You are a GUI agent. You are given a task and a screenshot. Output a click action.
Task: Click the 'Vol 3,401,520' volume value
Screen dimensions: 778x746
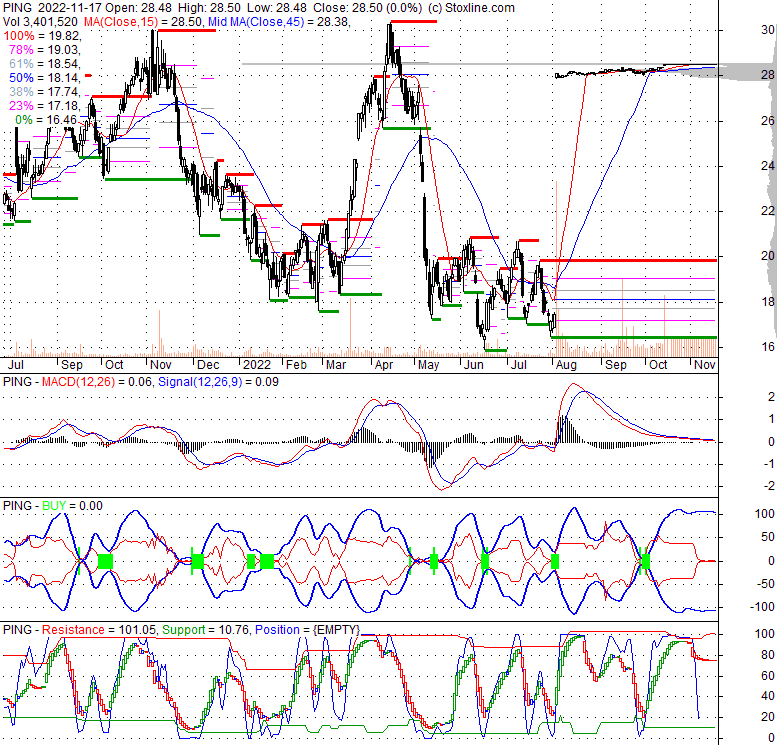tap(40, 22)
